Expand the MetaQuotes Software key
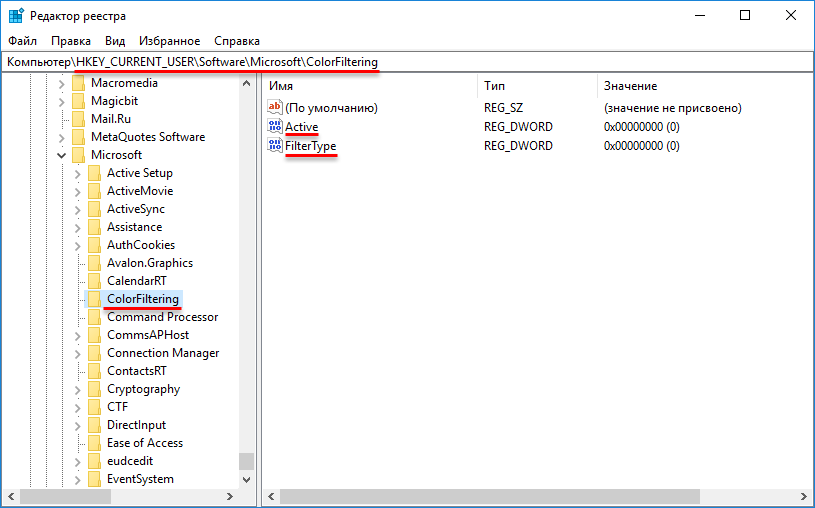Image resolution: width=815 pixels, height=508 pixels. [x=62, y=137]
